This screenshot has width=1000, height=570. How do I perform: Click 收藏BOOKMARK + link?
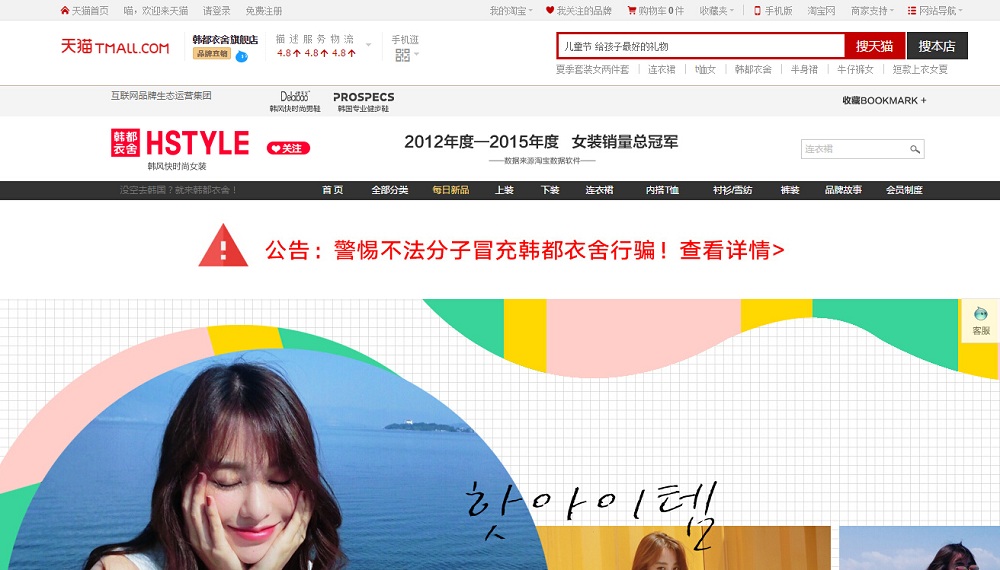[x=884, y=100]
